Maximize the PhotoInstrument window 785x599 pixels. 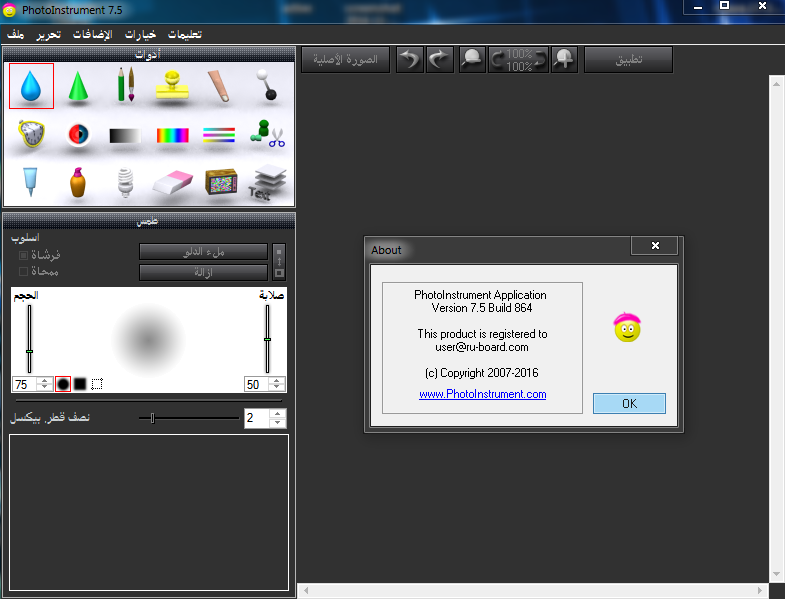click(724, 6)
